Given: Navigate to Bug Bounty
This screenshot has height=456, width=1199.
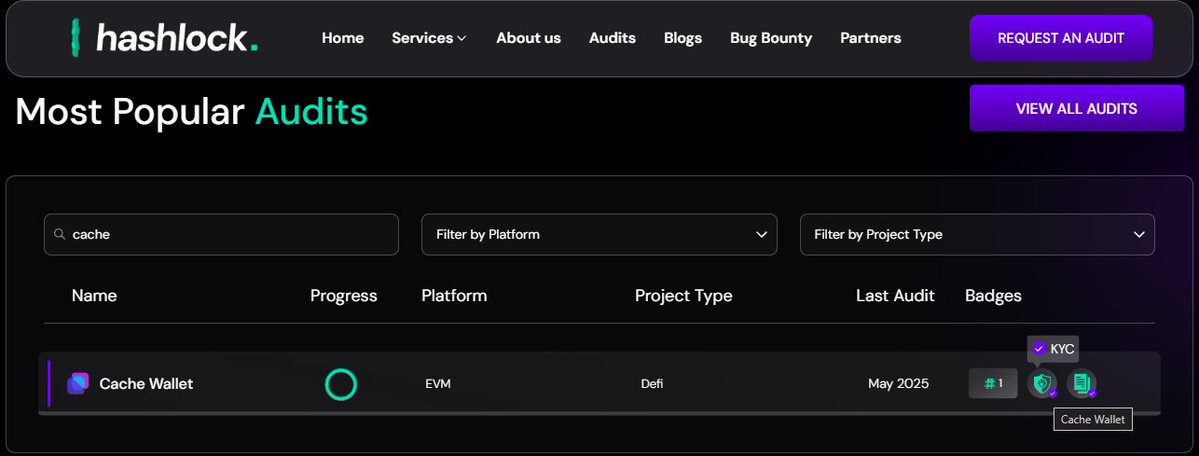Looking at the screenshot, I should pyautogui.click(x=771, y=37).
